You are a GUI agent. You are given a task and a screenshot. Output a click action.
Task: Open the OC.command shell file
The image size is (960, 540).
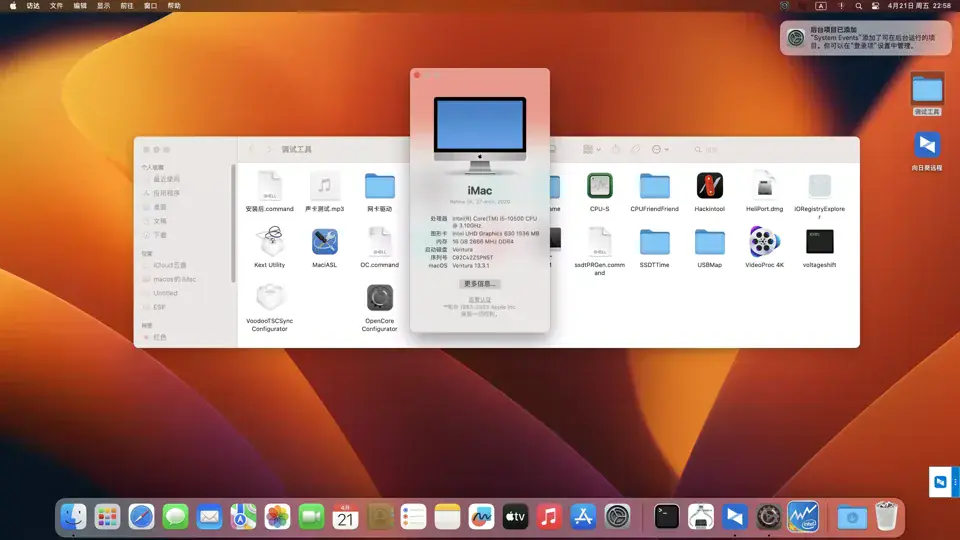380,242
